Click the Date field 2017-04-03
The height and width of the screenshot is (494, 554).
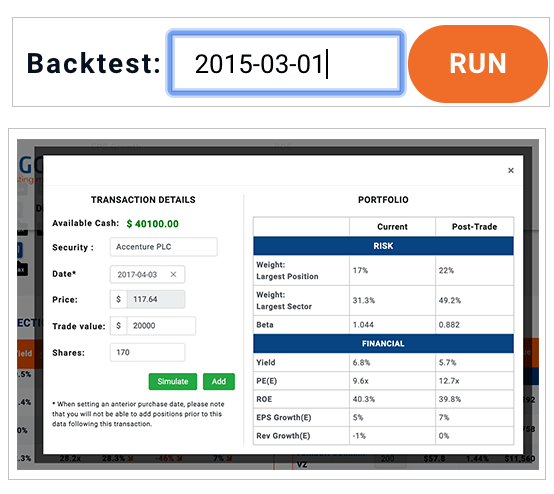(x=147, y=275)
